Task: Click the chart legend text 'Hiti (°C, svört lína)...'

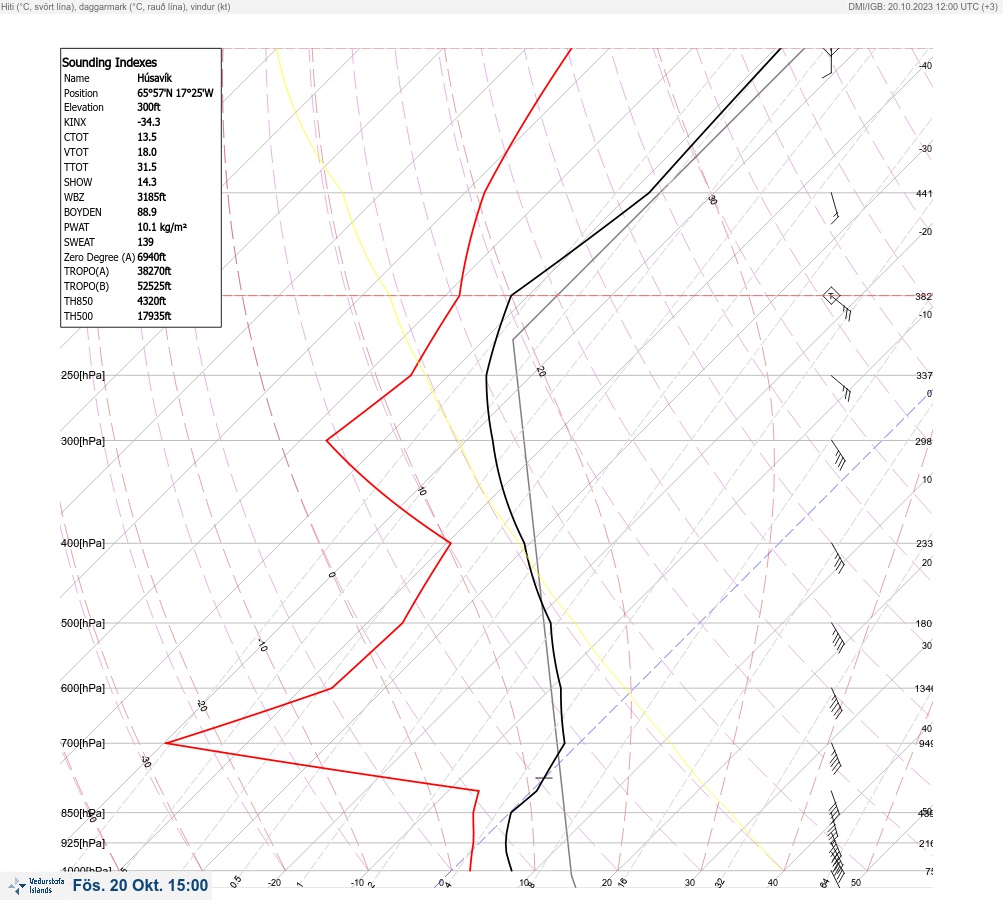Action: [116, 6]
